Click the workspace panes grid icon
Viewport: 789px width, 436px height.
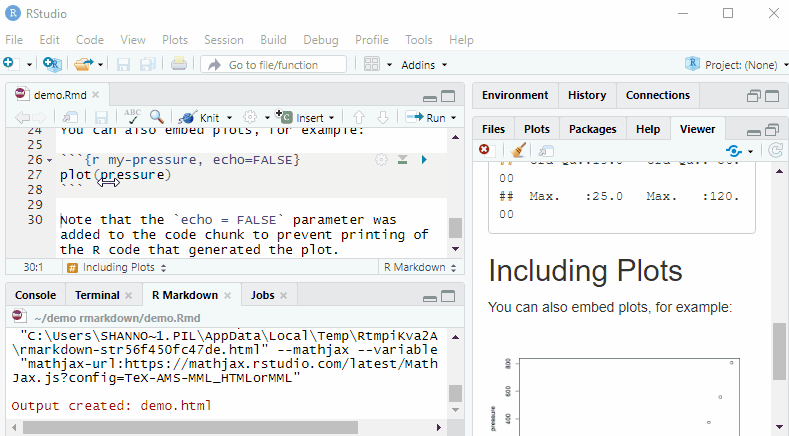click(371, 64)
